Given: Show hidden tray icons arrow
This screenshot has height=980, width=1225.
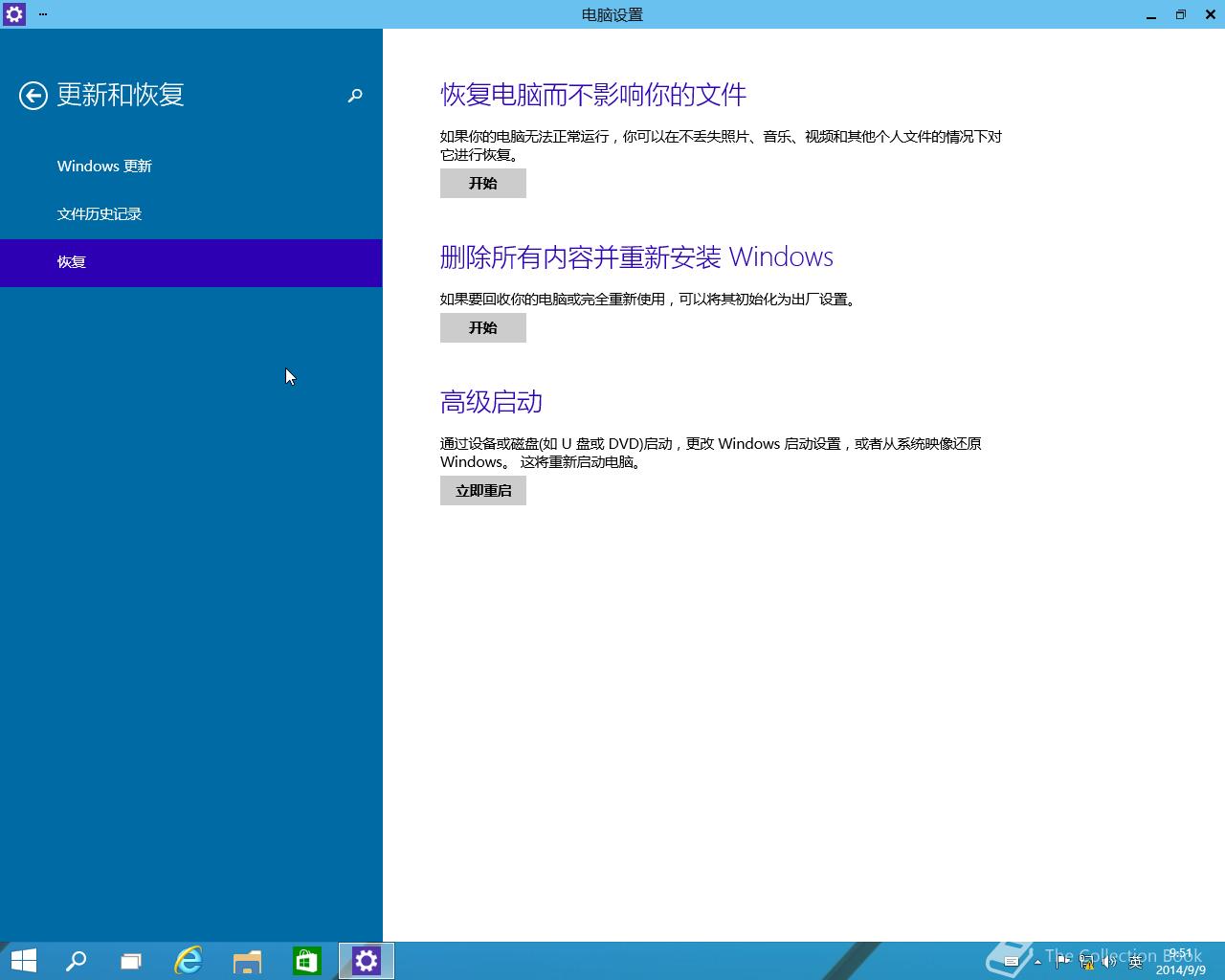Looking at the screenshot, I should pos(1037,962).
